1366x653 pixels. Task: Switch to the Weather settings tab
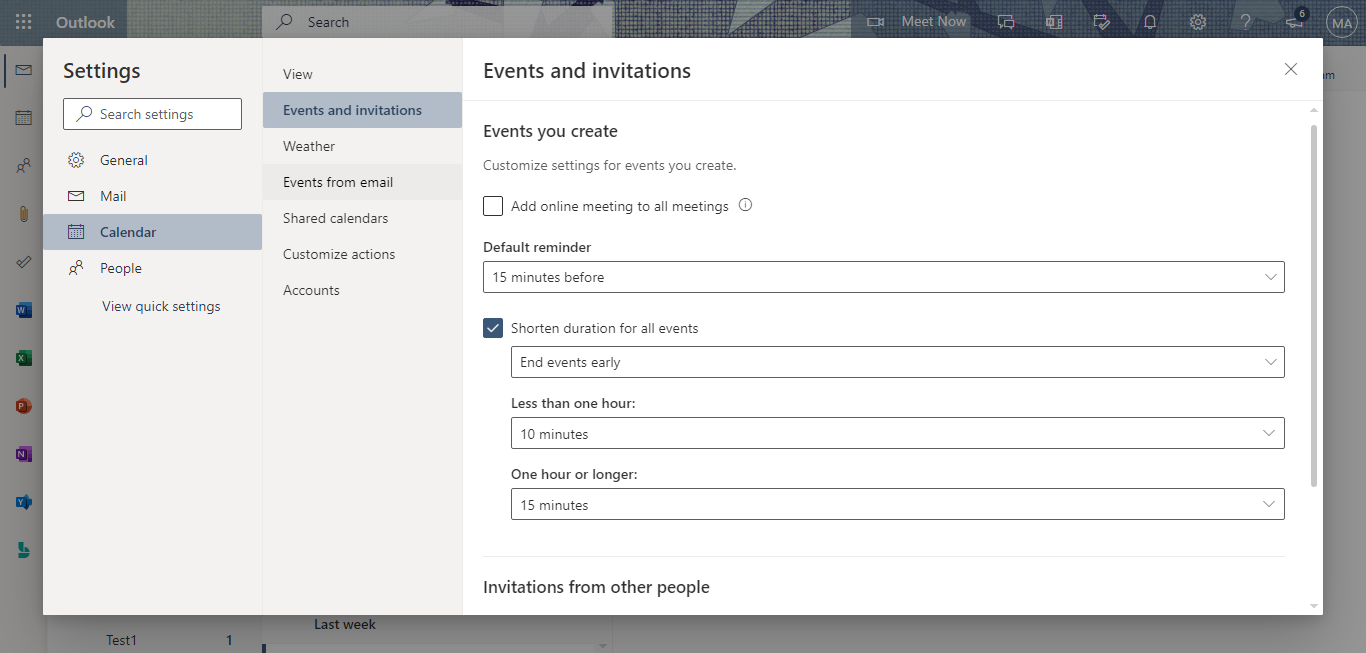point(308,145)
